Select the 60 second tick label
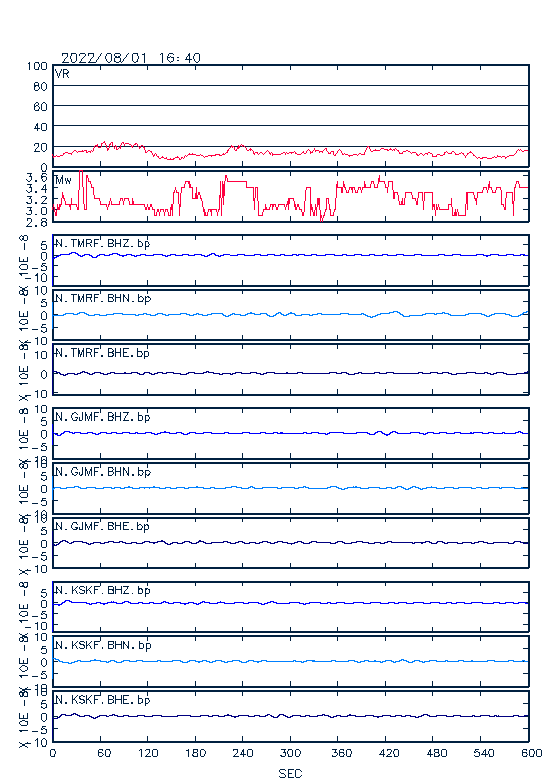The height and width of the screenshot is (781, 554). [103, 753]
